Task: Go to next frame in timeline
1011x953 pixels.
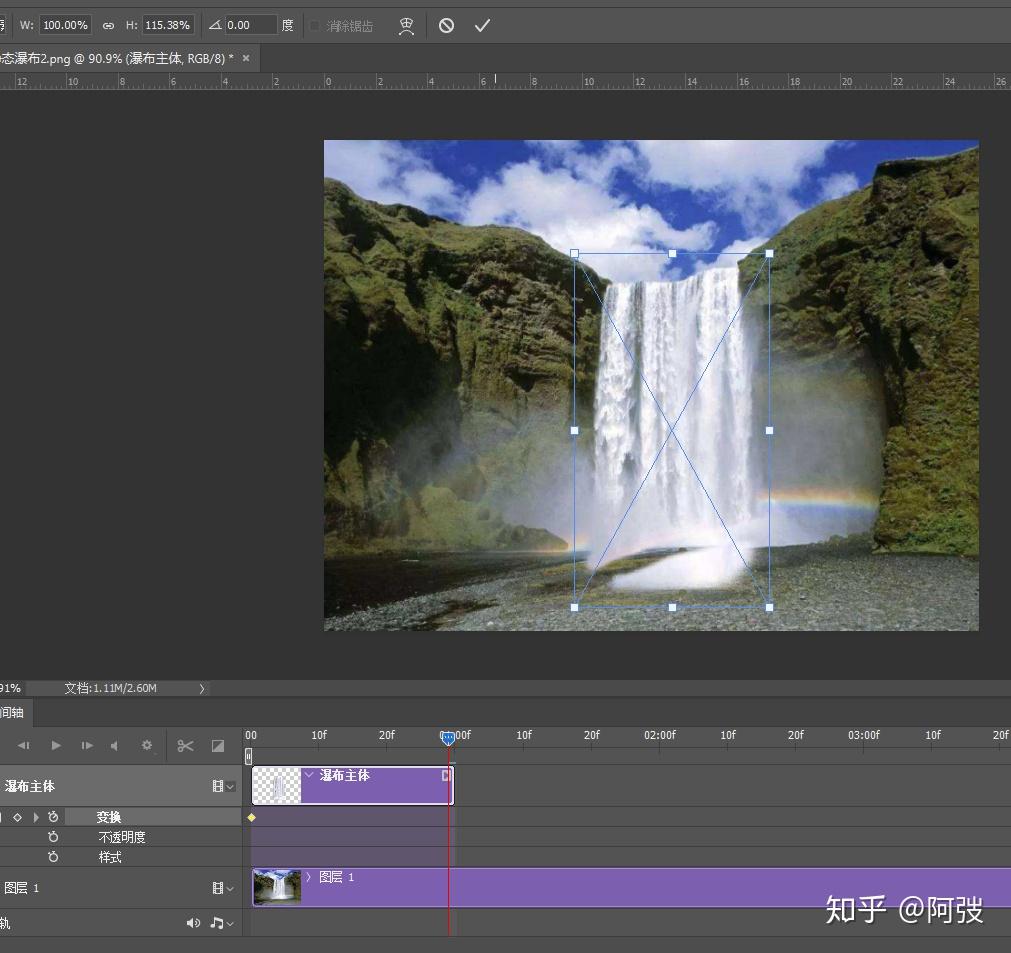Action: 86,745
